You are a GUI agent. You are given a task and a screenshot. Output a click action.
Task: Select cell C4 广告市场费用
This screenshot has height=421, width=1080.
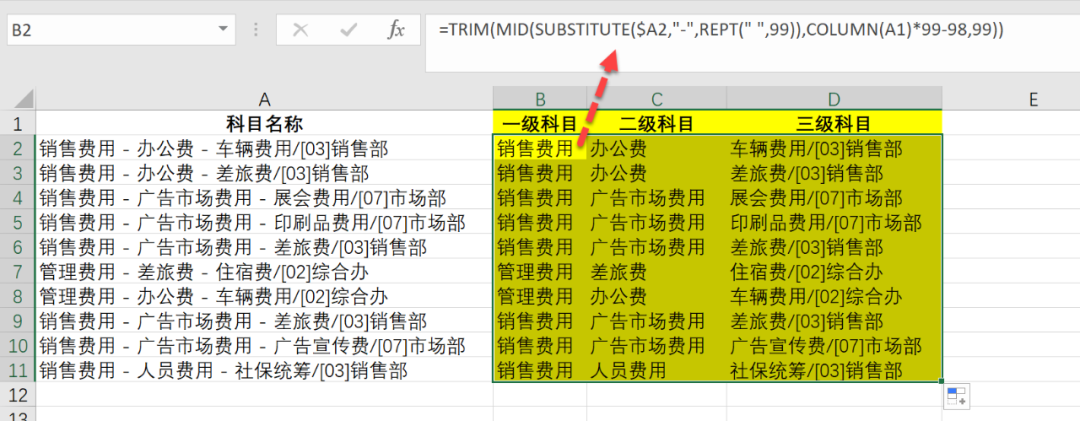656,198
